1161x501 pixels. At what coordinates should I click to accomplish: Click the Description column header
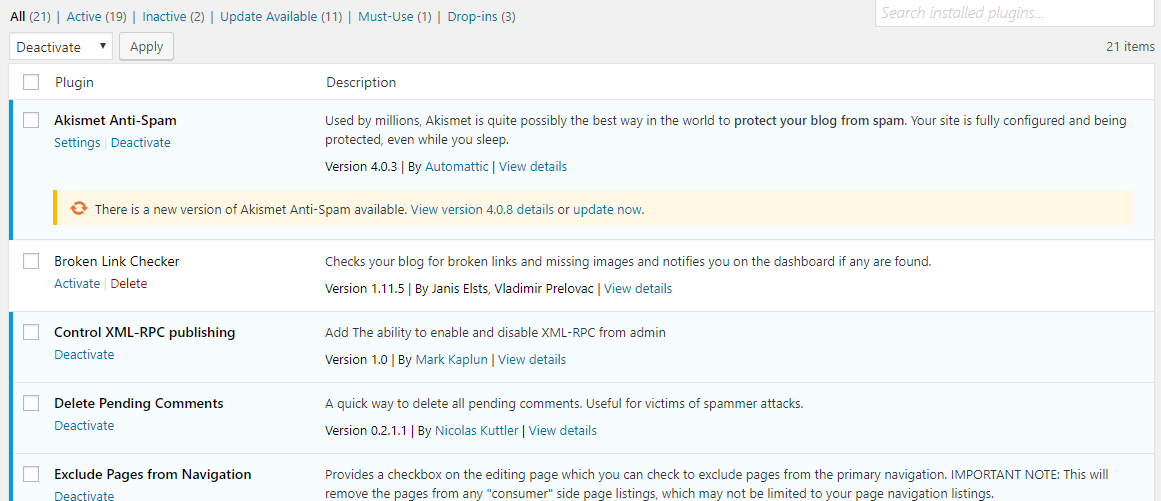tap(361, 82)
